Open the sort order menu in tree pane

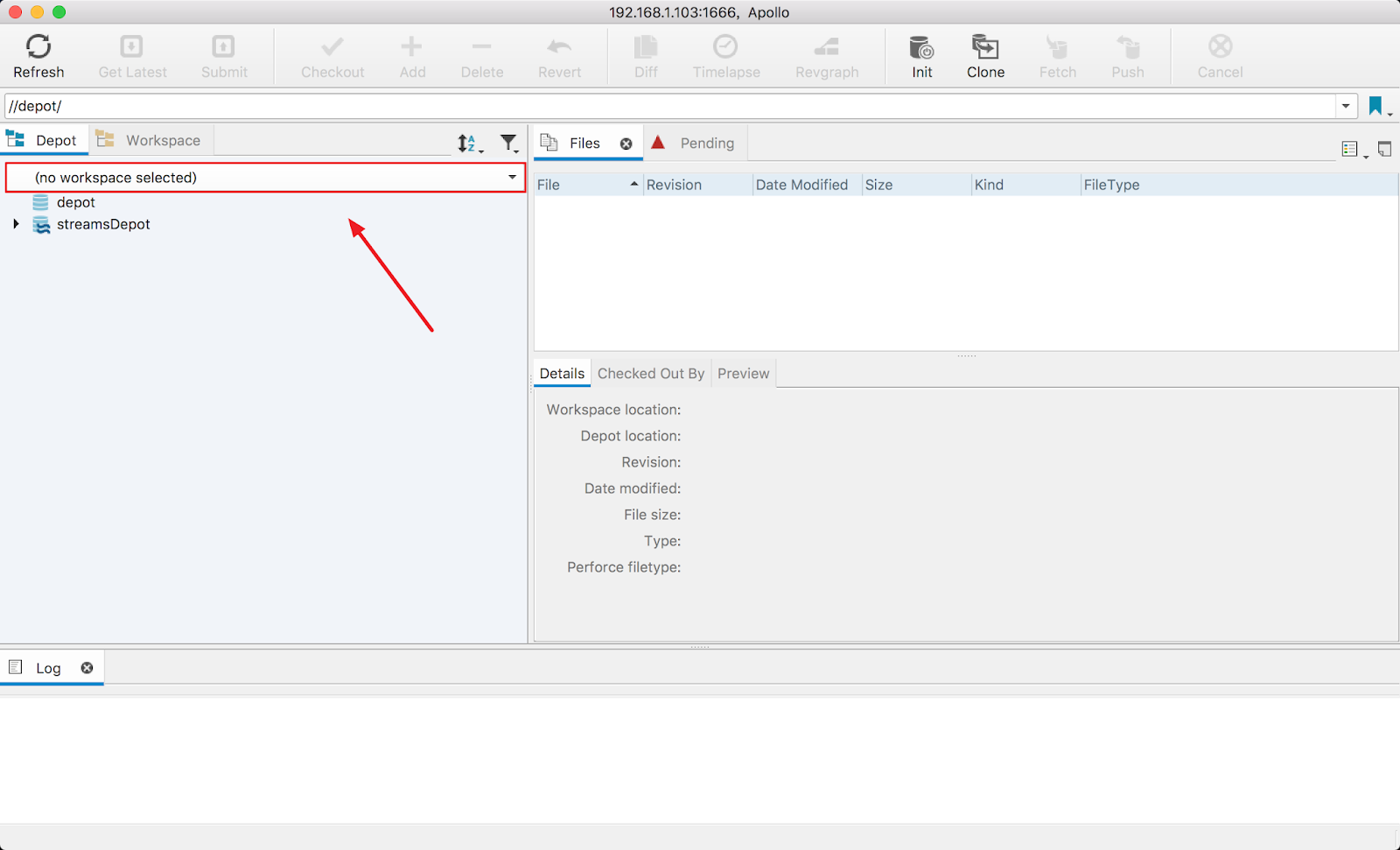pos(470,144)
